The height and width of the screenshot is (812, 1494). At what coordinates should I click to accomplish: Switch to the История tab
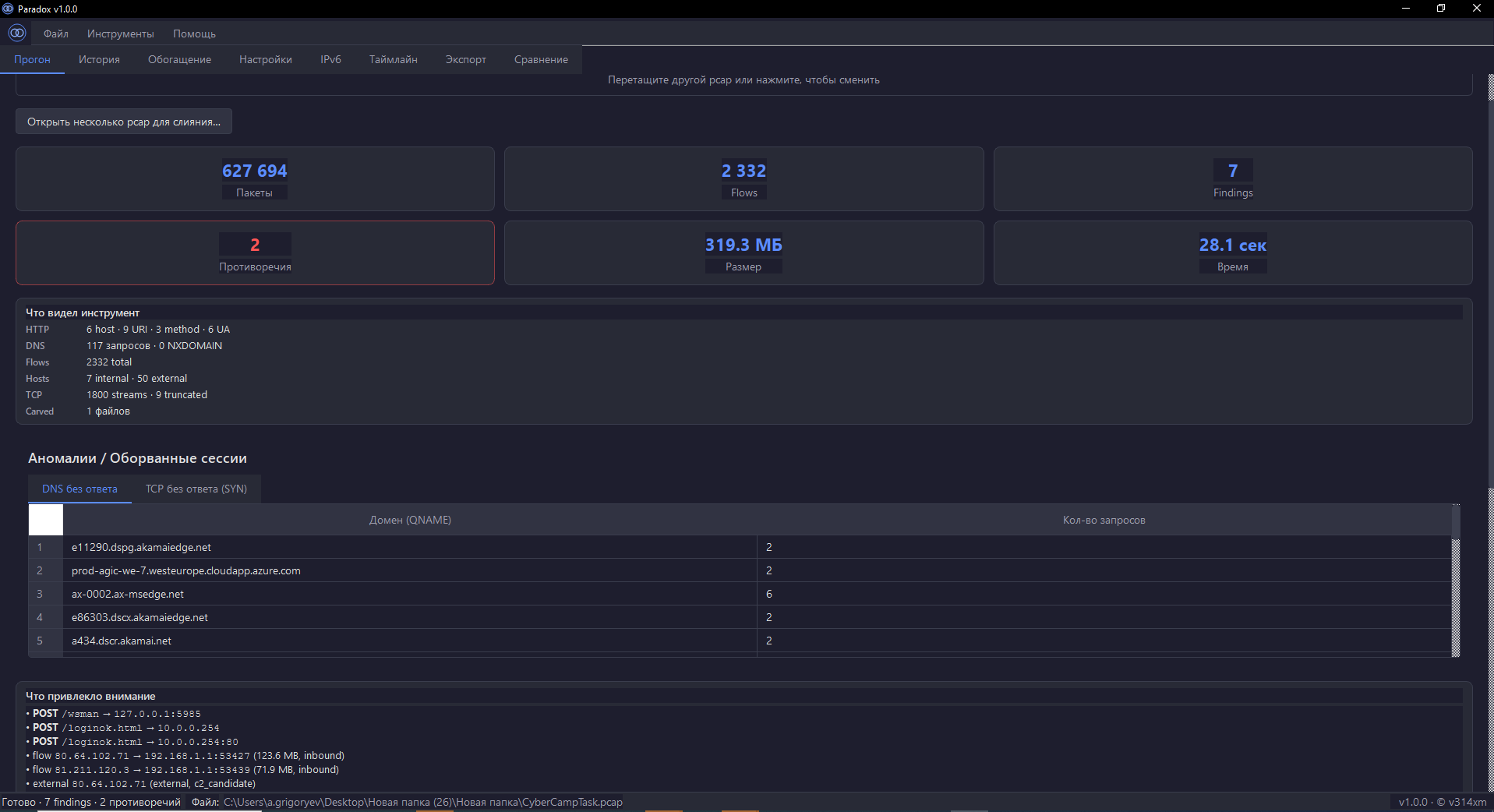coord(99,60)
